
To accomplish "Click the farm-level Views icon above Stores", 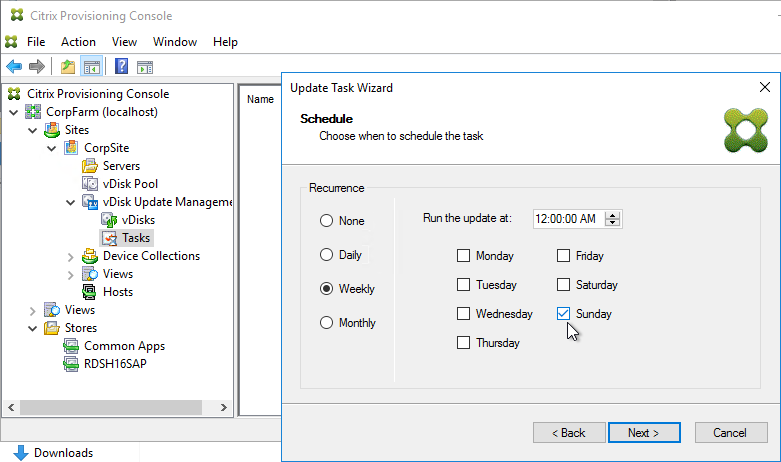I will pyautogui.click(x=52, y=310).
